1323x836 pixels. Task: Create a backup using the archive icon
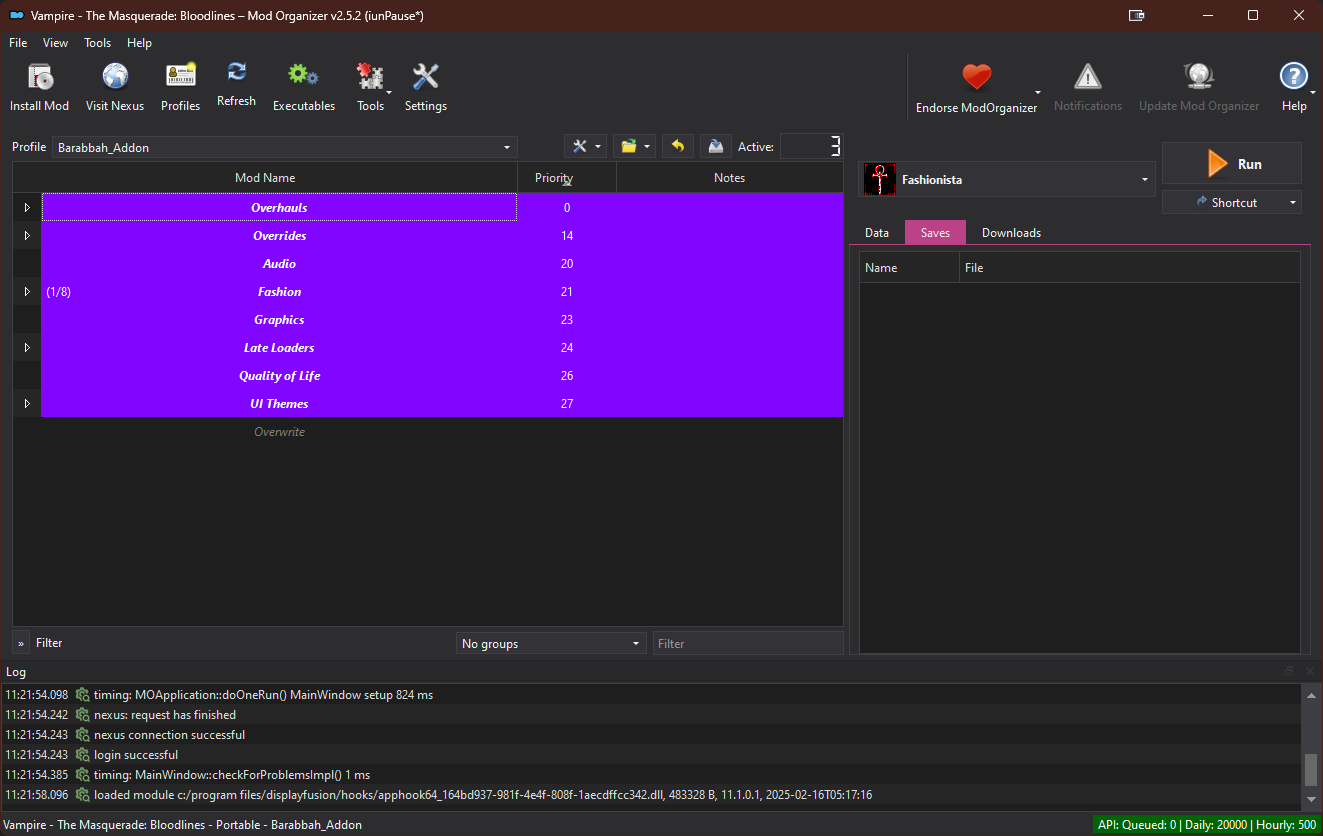(715, 145)
